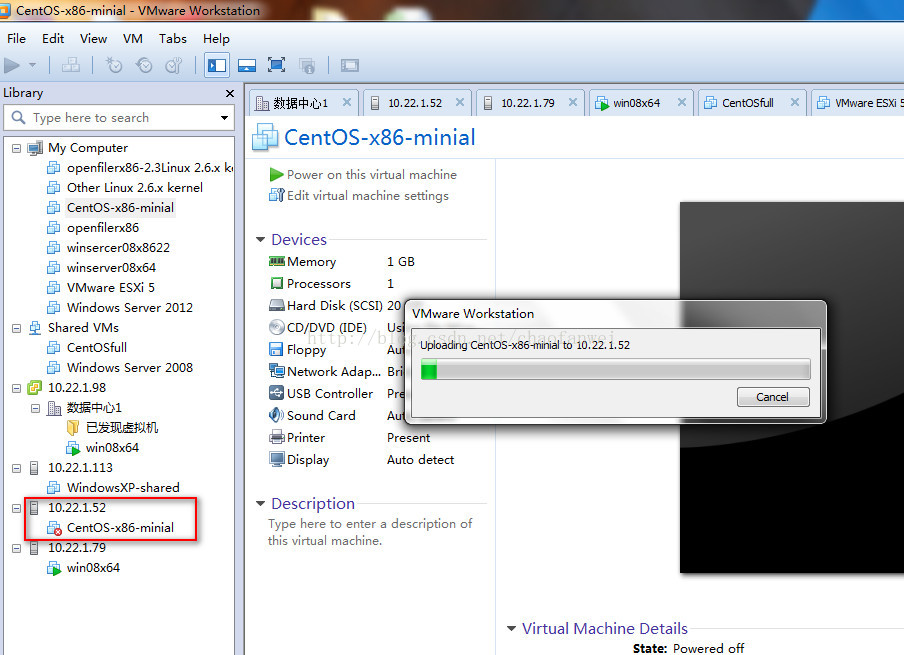Viewport: 904px width, 655px height.
Task: Open the Edit menu
Action: pos(52,39)
